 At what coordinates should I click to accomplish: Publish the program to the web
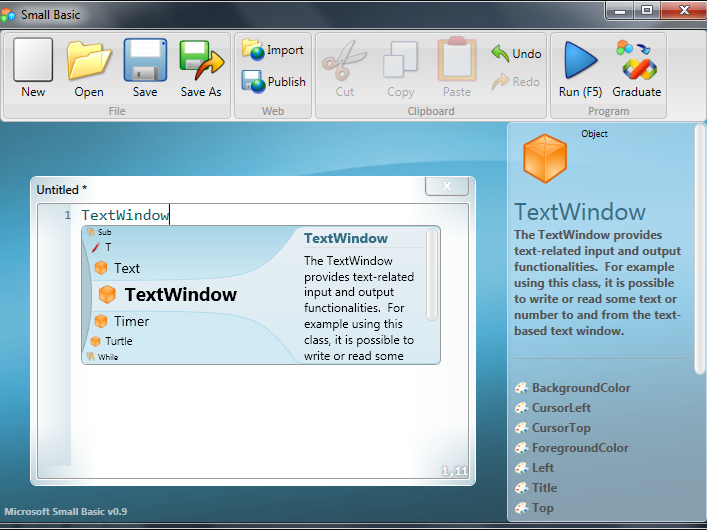pos(273,82)
